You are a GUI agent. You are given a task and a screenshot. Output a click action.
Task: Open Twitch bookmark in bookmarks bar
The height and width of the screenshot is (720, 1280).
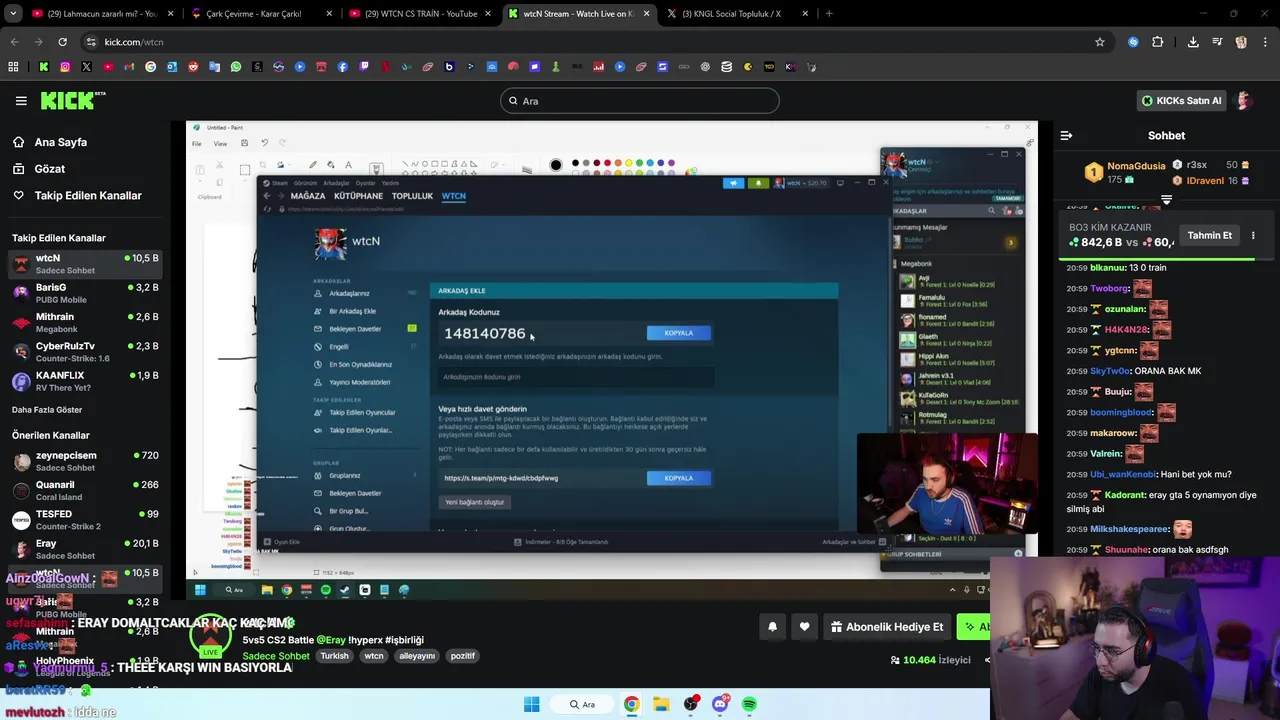(364, 67)
